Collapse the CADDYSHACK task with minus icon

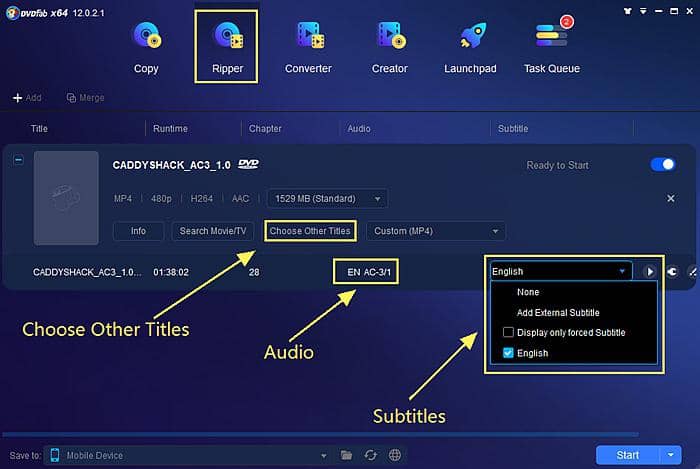(x=18, y=159)
